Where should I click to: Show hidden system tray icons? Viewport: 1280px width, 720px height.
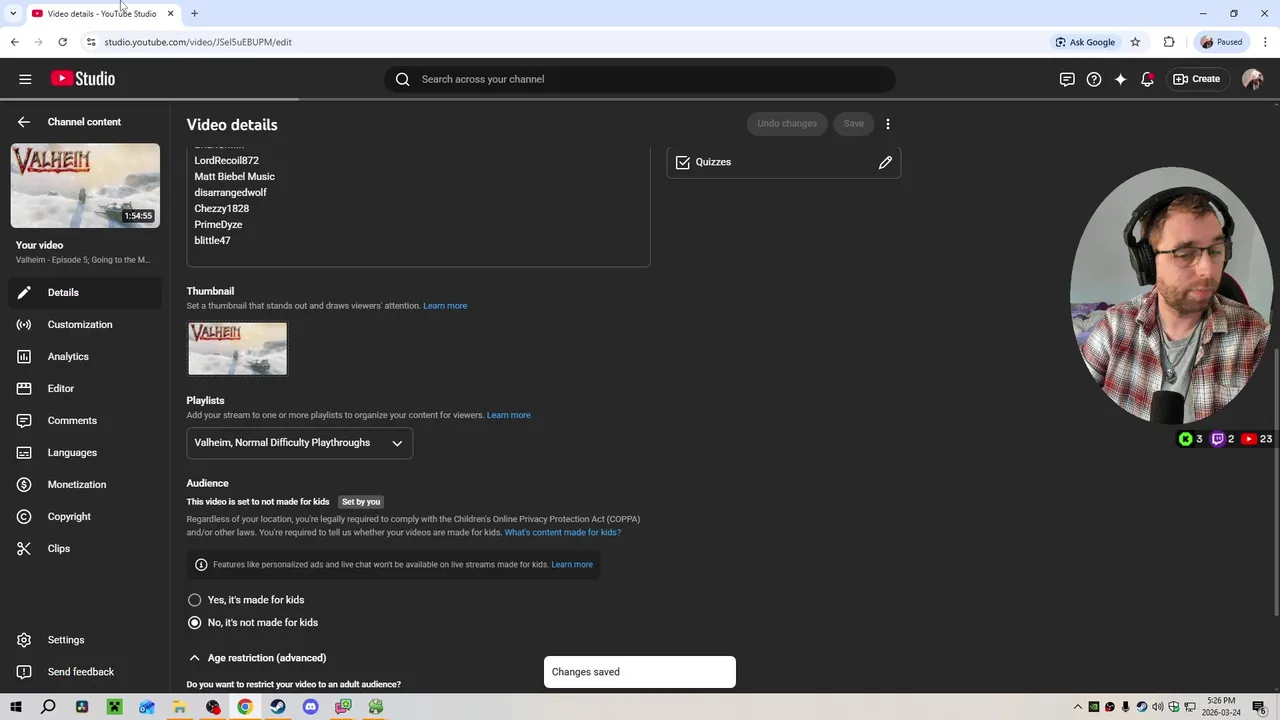point(1078,707)
